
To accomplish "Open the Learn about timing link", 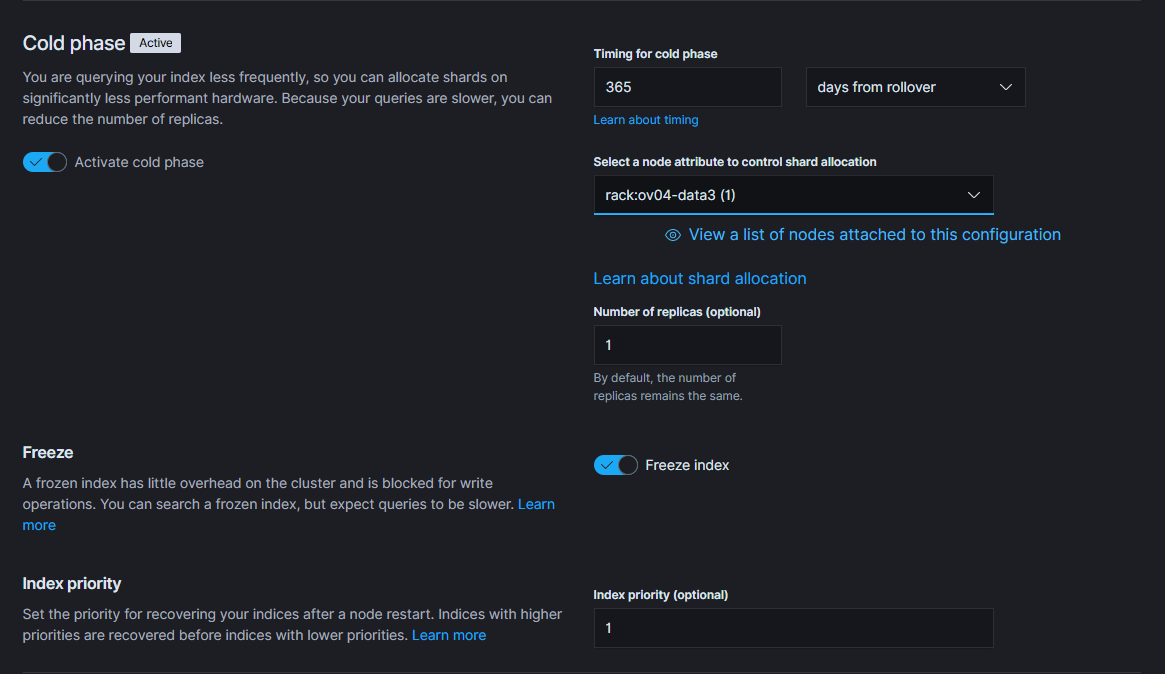I will tap(646, 120).
